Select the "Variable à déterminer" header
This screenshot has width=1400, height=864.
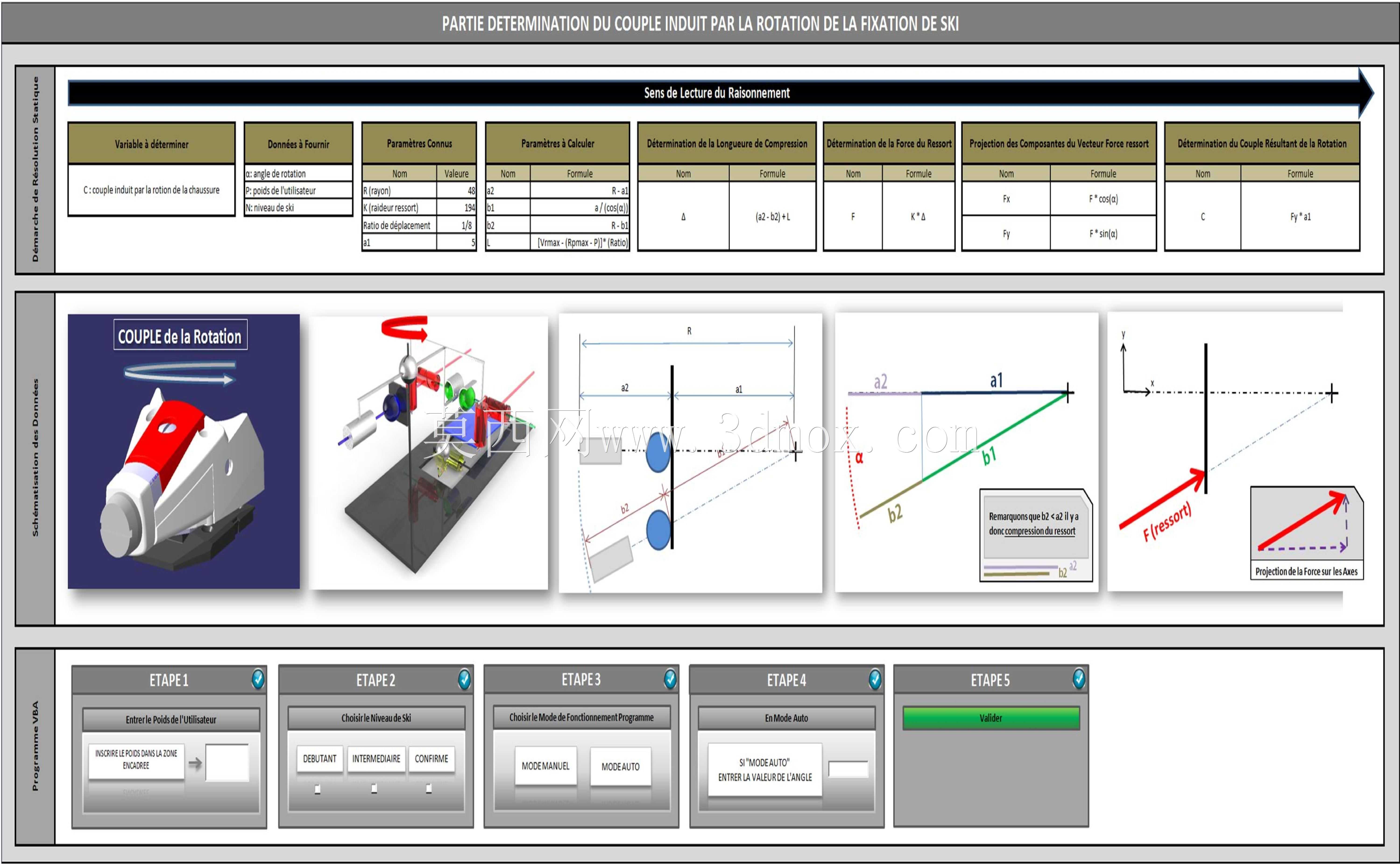(151, 143)
